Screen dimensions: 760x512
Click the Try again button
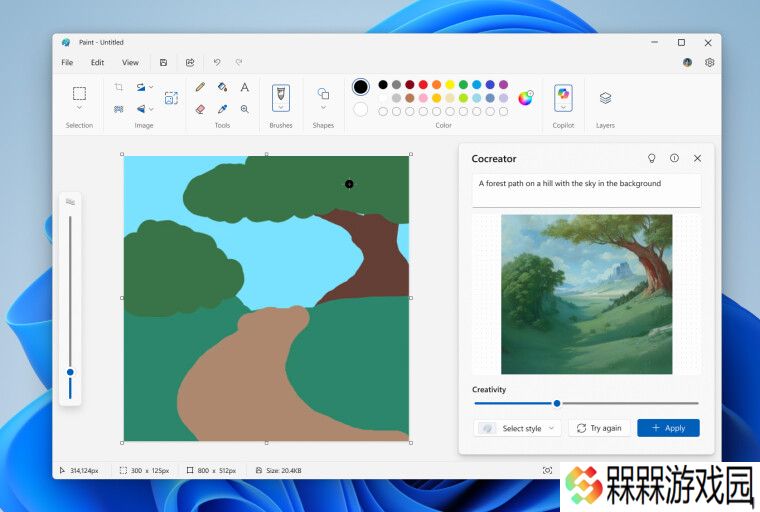[x=599, y=428]
